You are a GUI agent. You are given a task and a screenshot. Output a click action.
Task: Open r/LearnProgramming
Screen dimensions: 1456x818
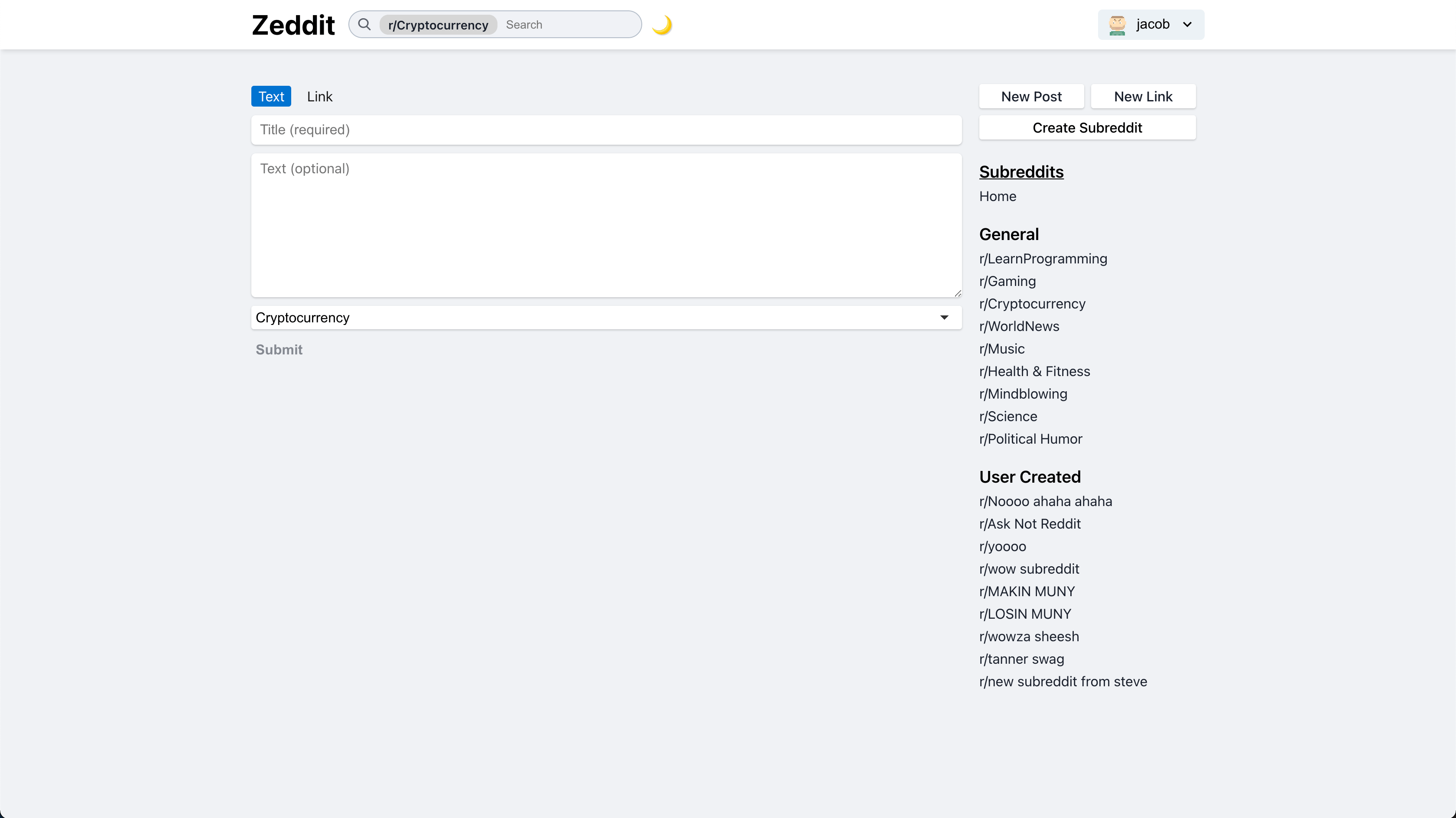coord(1043,259)
